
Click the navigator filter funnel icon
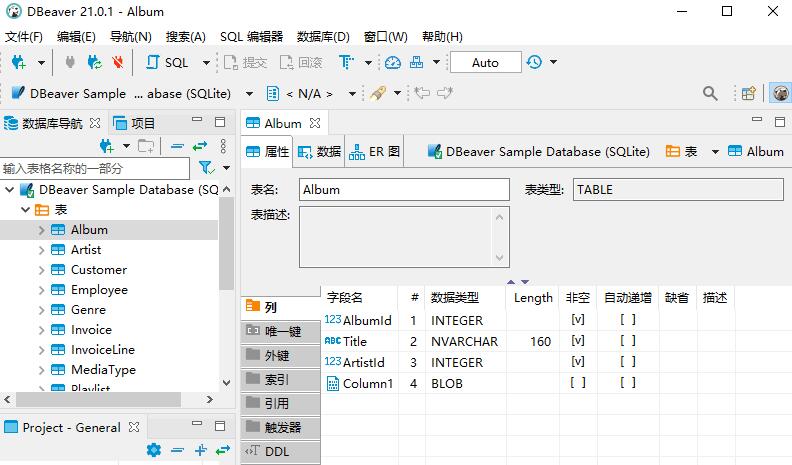(x=207, y=168)
